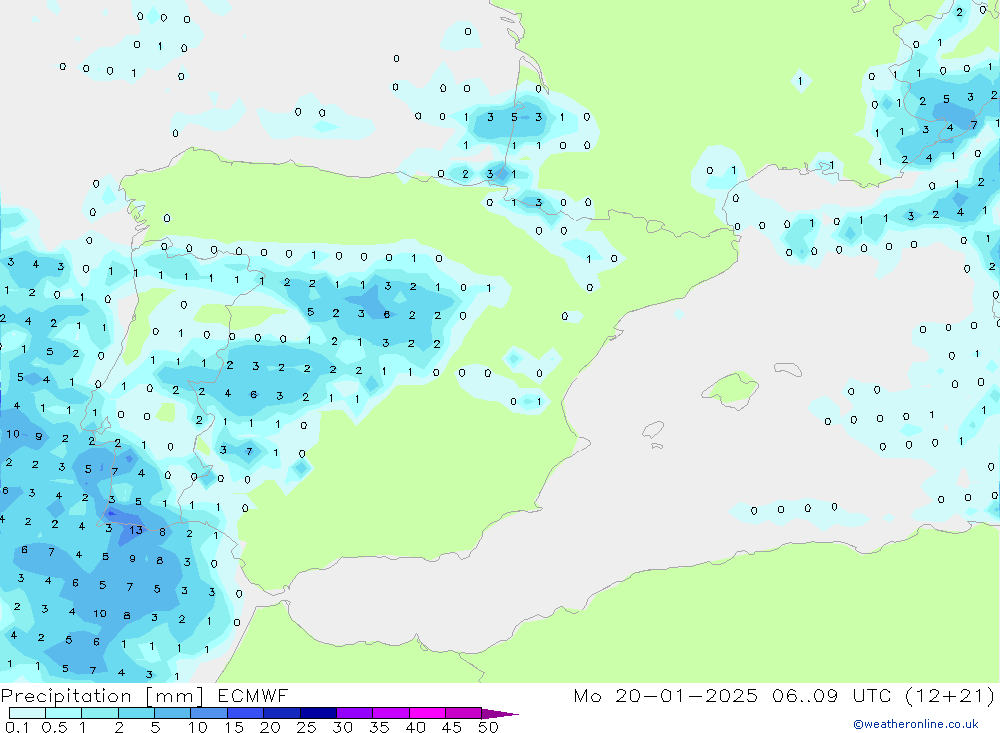Click the 15–20 mm blue legend swatch
The width and height of the screenshot is (1000, 733).
[245, 713]
